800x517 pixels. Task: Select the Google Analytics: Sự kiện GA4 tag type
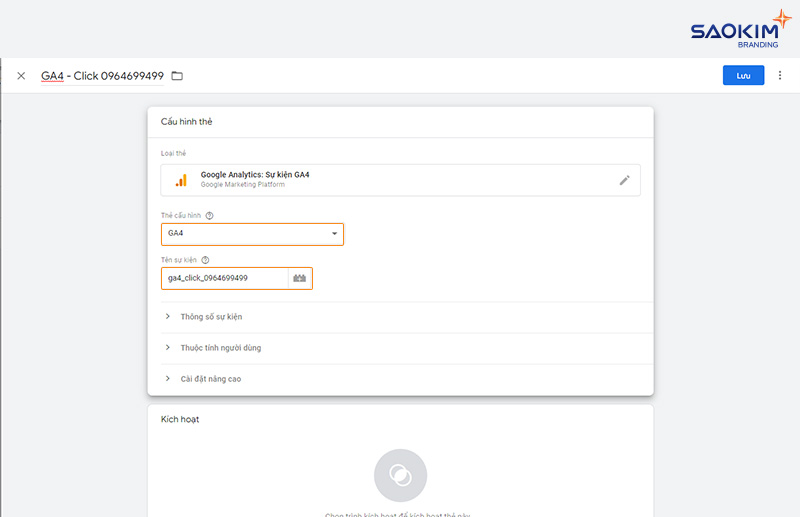[x=400, y=180]
